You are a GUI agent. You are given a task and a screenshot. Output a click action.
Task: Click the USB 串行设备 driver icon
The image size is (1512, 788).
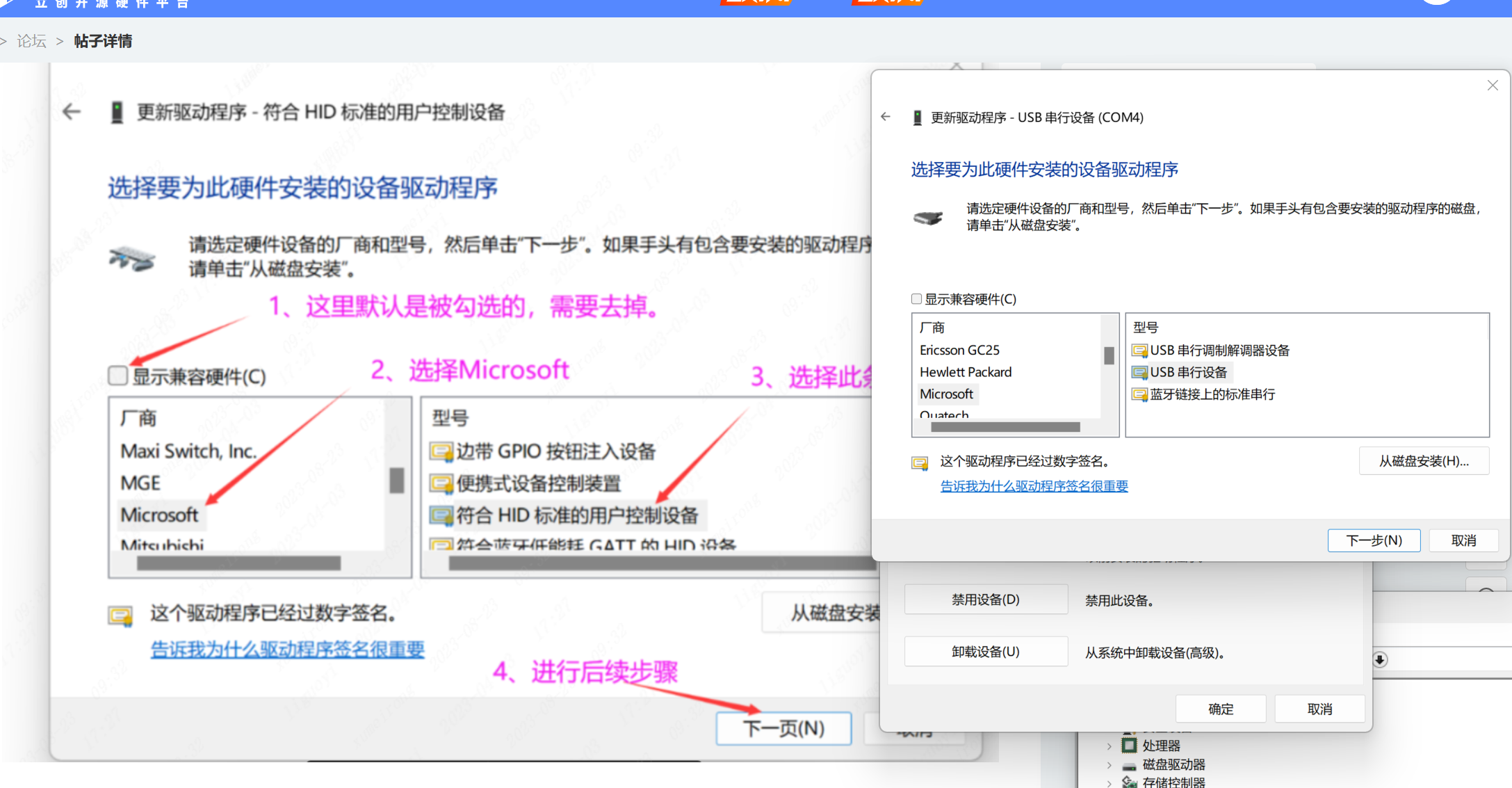pyautogui.click(x=1139, y=373)
